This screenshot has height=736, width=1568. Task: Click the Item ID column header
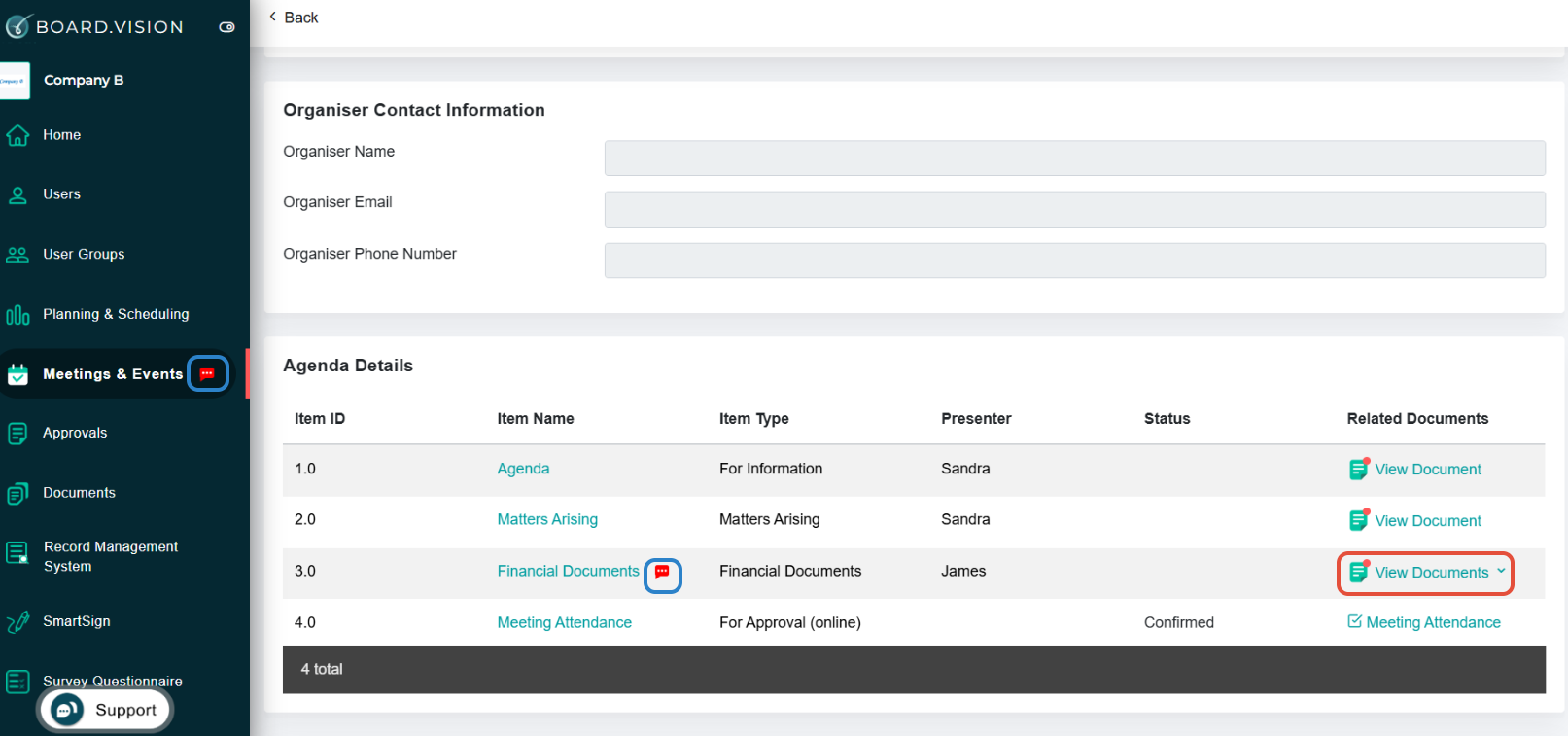[320, 418]
